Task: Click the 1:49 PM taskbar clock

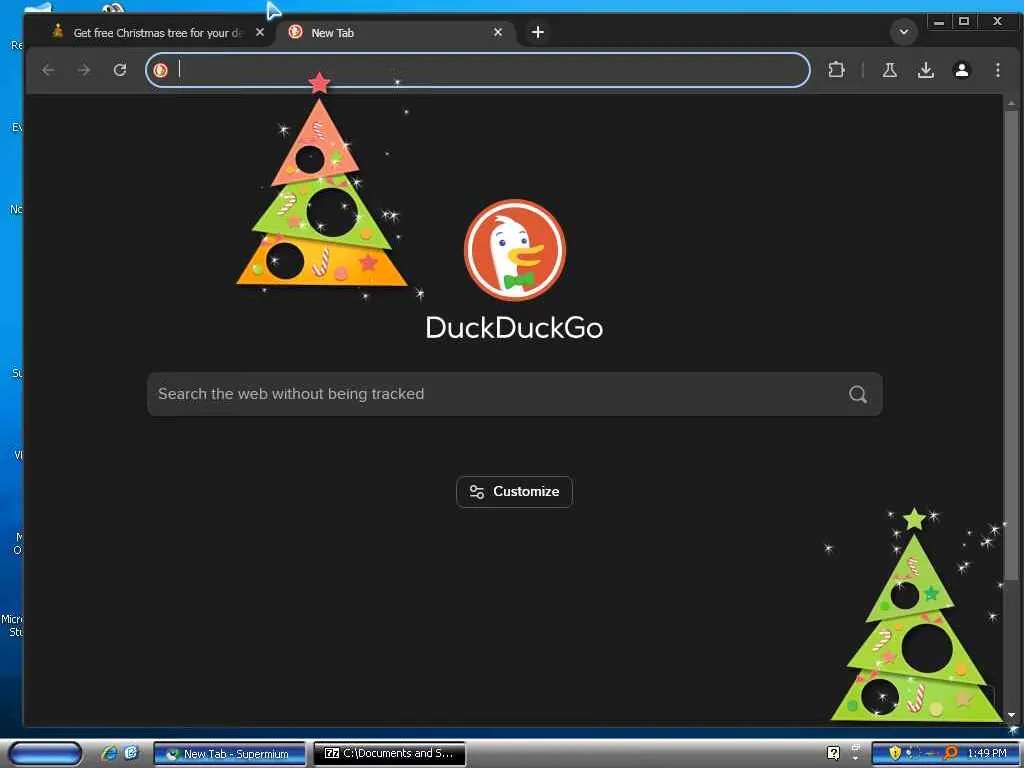Action: click(x=987, y=753)
